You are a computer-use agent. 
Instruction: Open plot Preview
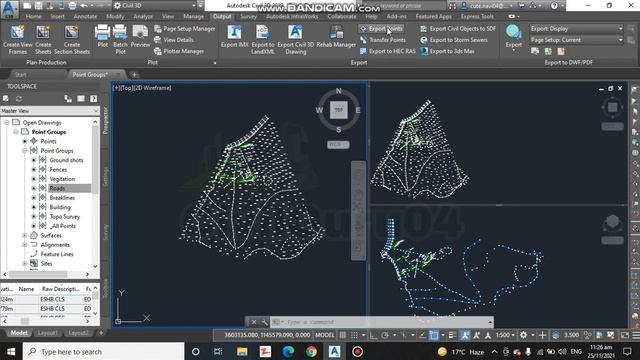[x=140, y=36]
